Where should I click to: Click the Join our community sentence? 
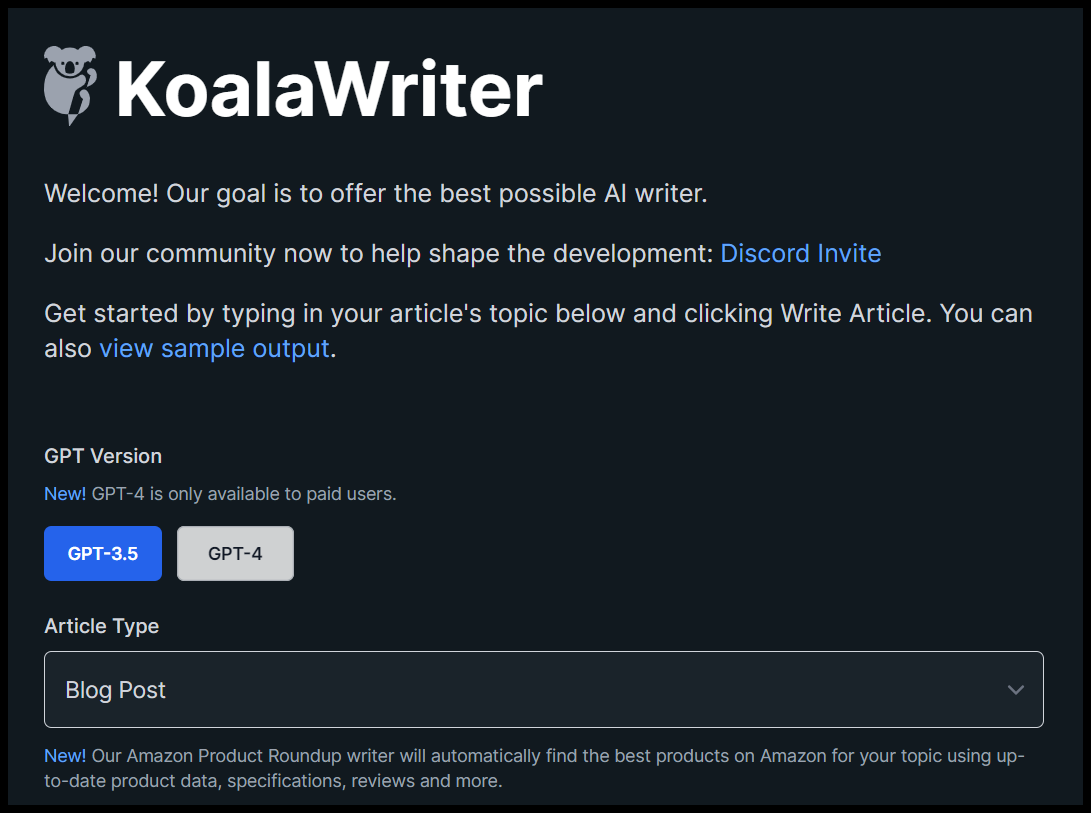click(380, 253)
